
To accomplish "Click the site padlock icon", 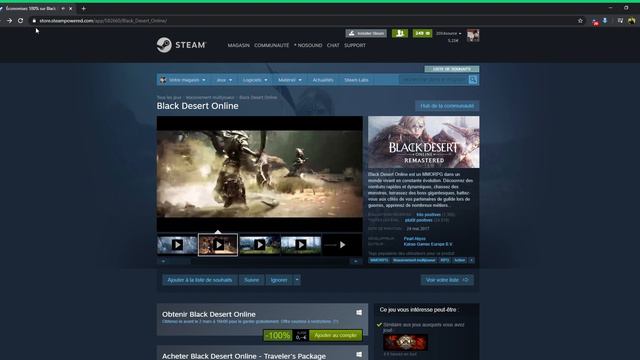I will tap(34, 20).
